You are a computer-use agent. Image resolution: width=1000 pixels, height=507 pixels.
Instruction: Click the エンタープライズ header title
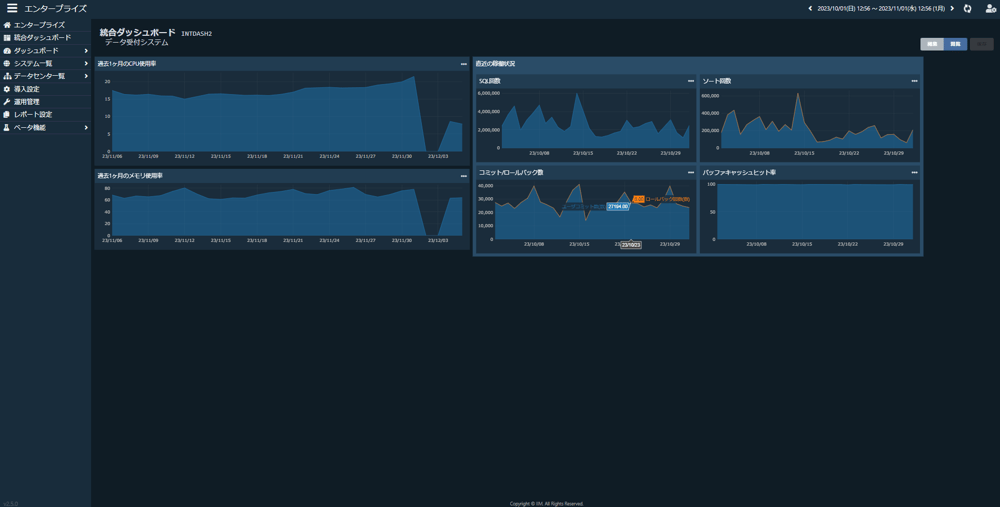tap(55, 8)
